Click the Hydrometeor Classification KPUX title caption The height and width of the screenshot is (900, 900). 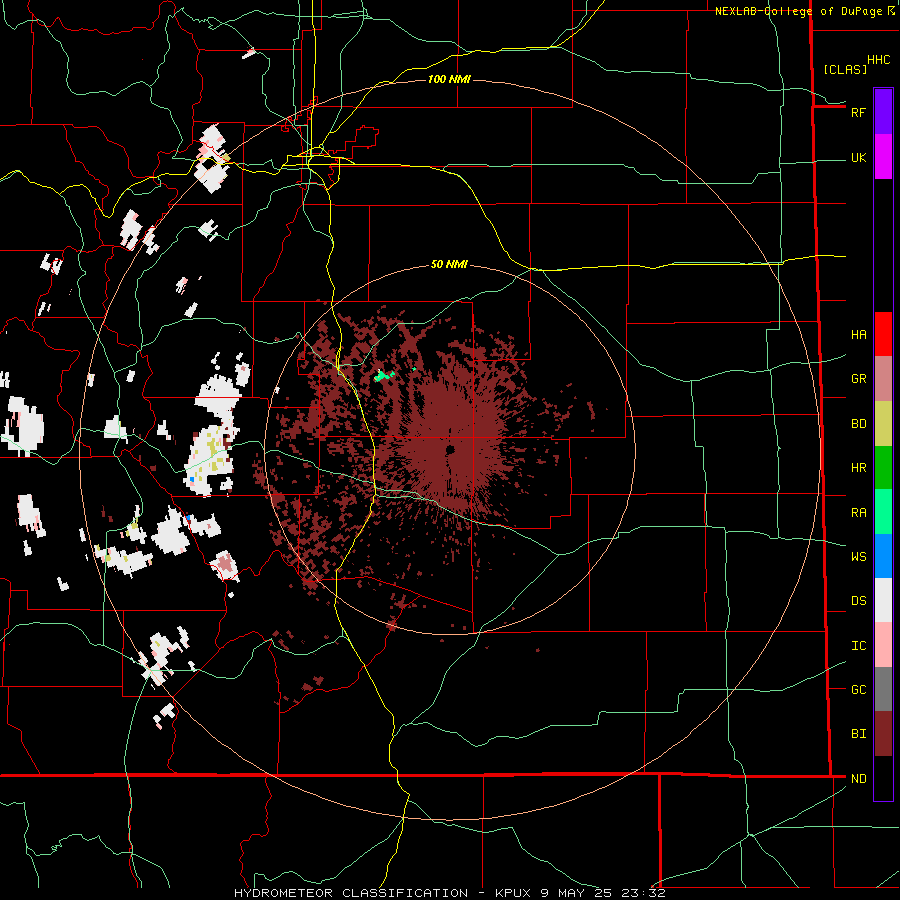click(450, 893)
